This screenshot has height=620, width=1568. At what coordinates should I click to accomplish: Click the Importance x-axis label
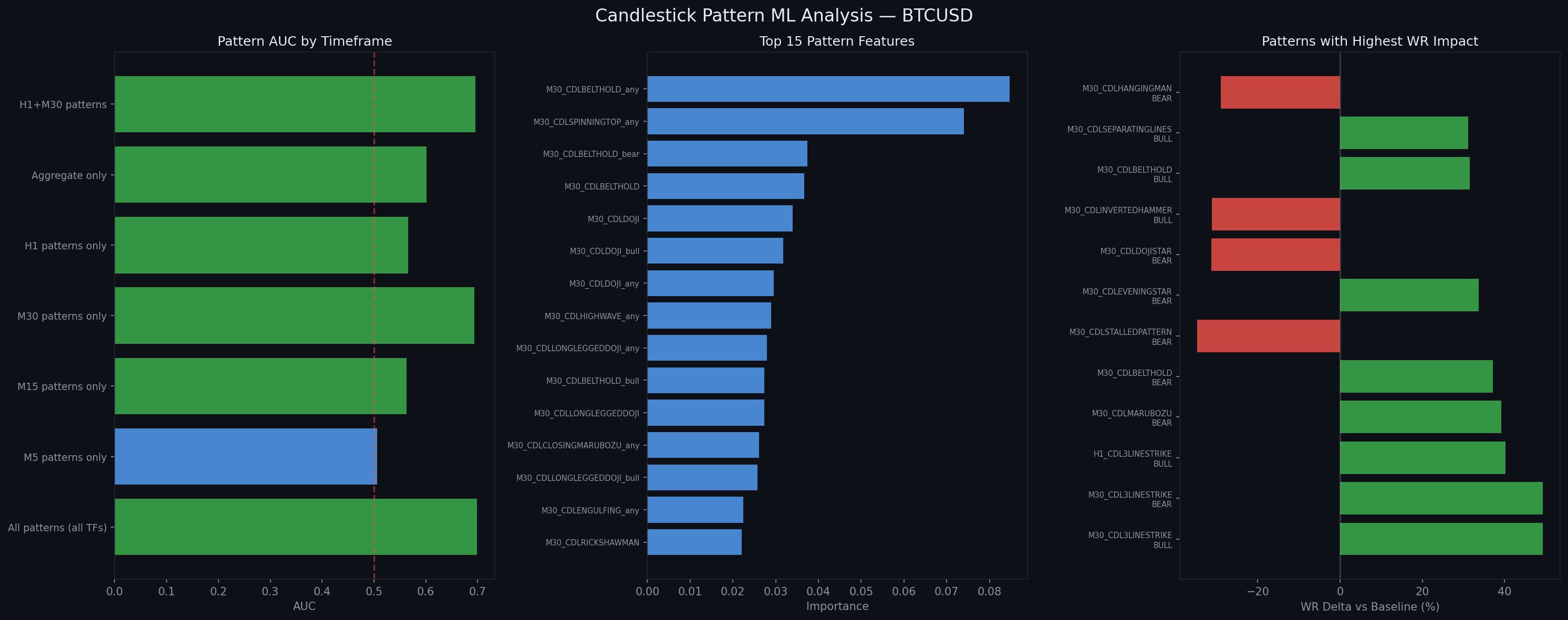tap(836, 606)
